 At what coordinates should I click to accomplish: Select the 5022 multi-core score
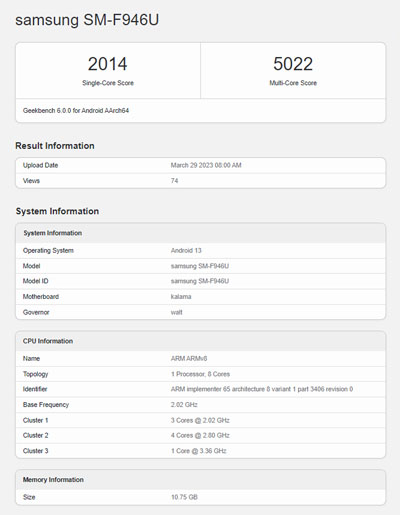click(x=293, y=64)
